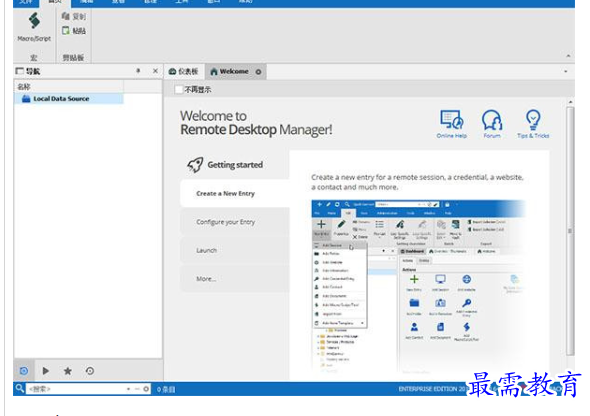Switch to the dashboard (仪表板) tab
Image resolution: width=590 pixels, height=416 pixels.
pyautogui.click(x=184, y=71)
